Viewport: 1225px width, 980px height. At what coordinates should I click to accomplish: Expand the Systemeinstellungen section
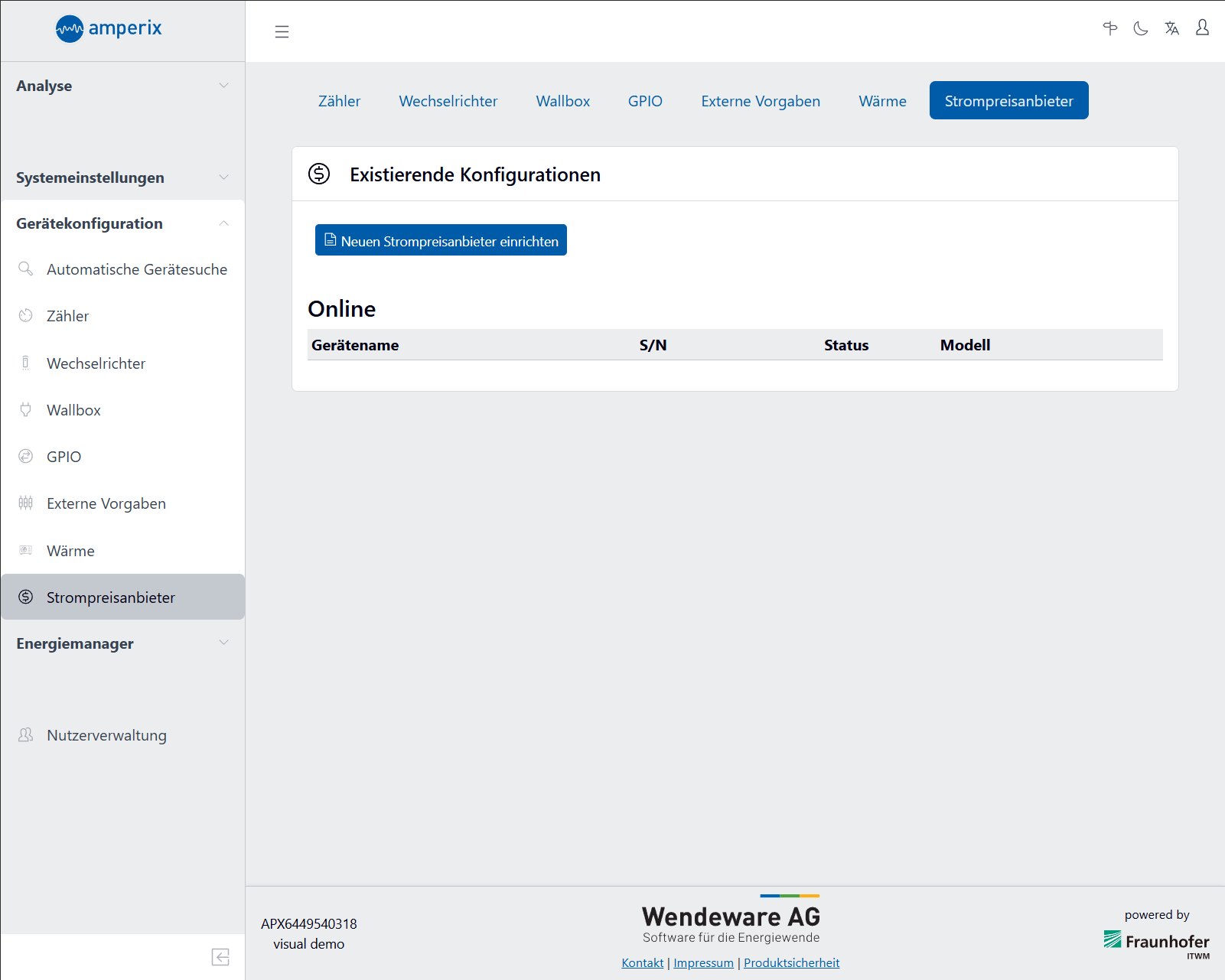click(x=122, y=177)
